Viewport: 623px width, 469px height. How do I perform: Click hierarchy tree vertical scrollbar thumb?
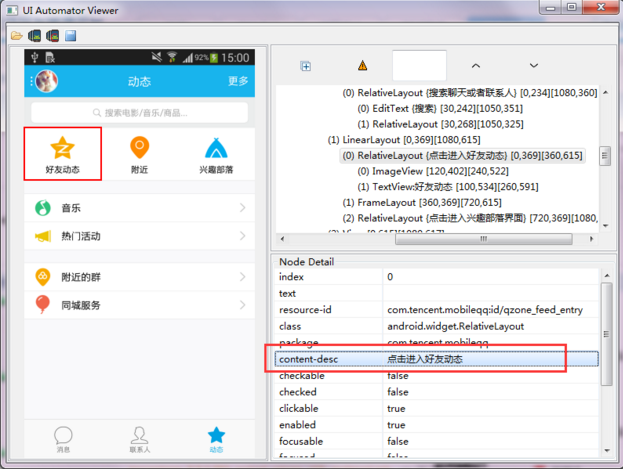[x=605, y=156]
